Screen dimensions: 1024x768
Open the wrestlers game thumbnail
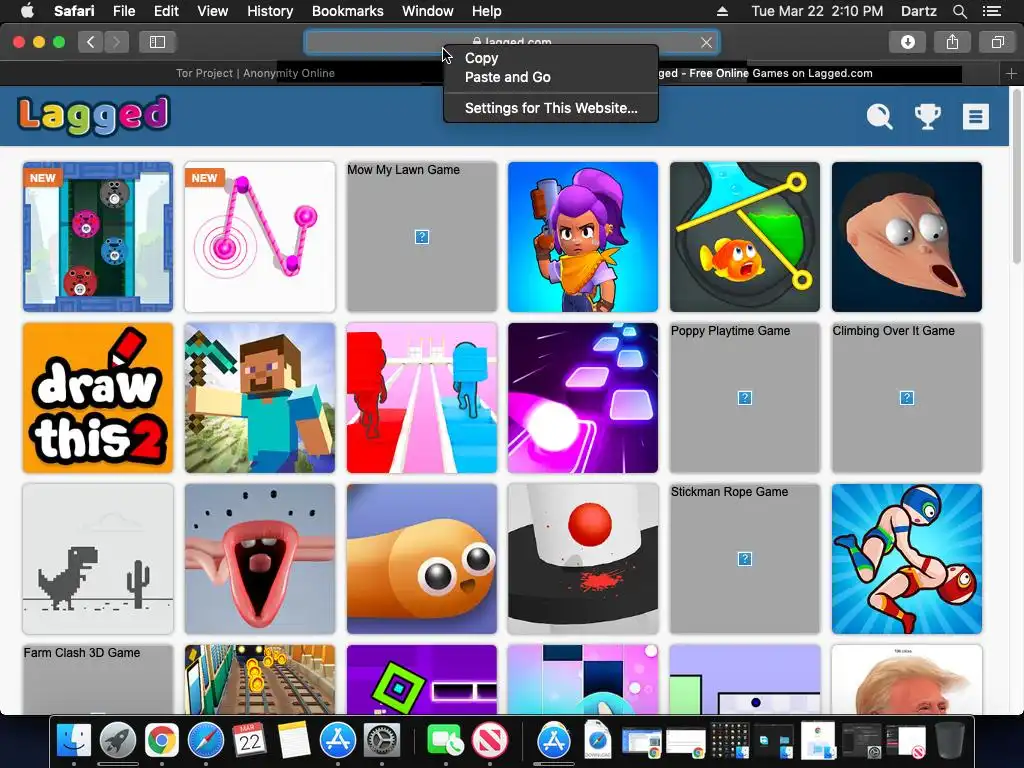click(906, 559)
